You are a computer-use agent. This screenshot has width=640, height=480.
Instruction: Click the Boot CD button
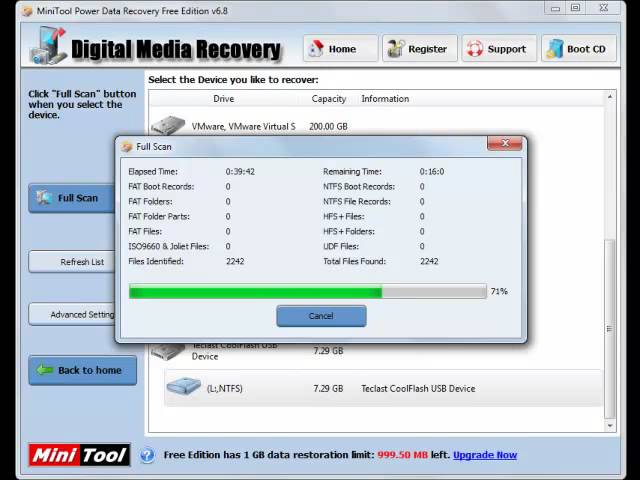[x=578, y=49]
